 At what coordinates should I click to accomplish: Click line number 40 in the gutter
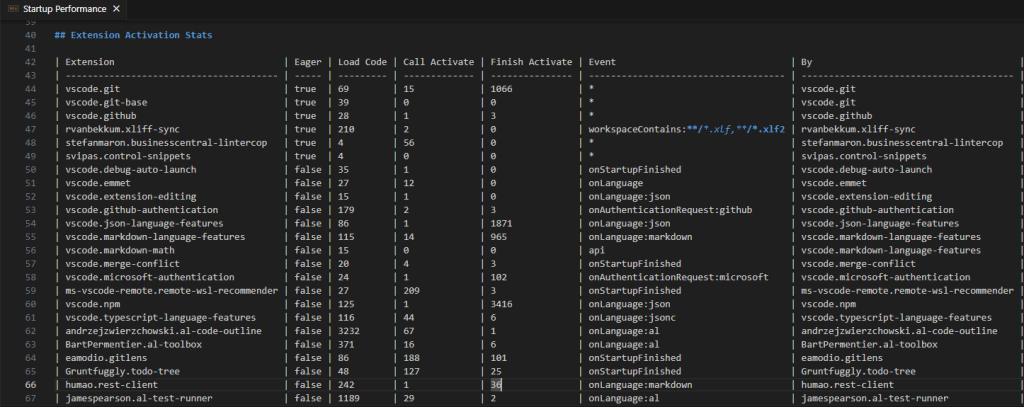click(30, 35)
